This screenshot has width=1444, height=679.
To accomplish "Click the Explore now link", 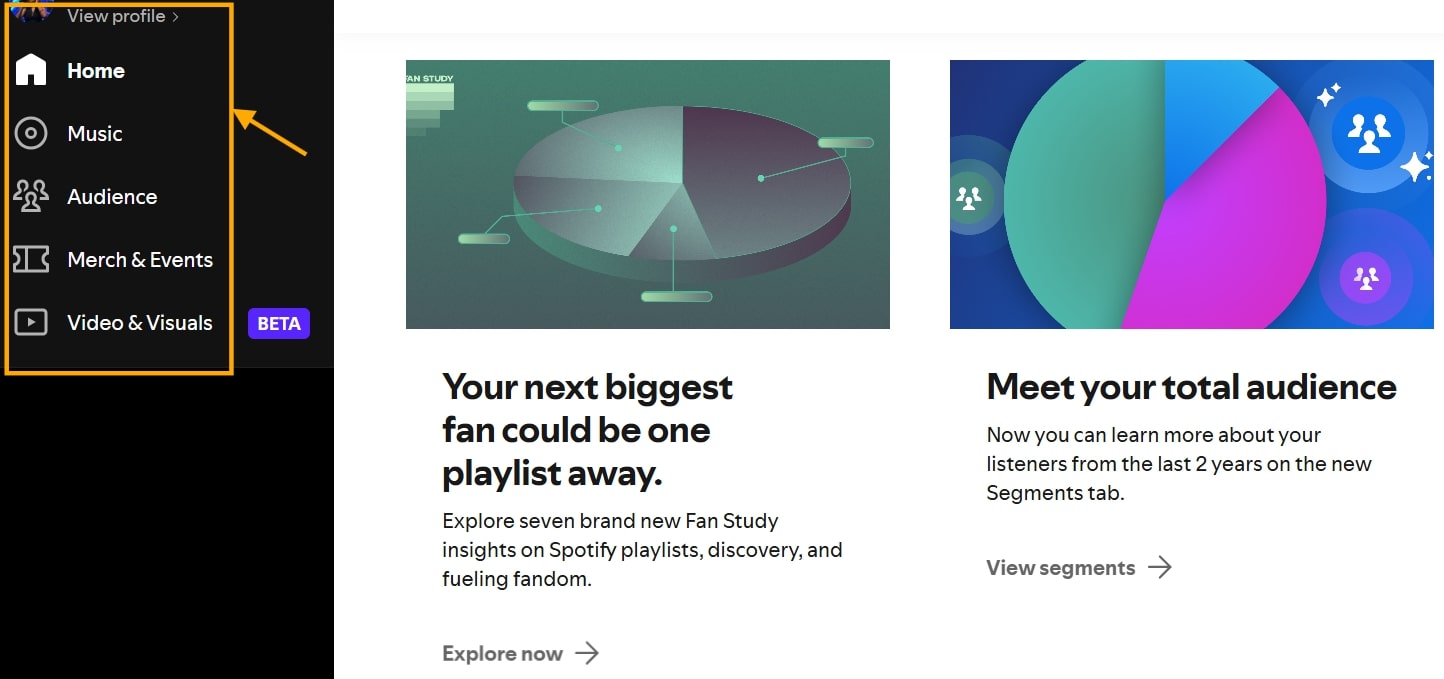I will (x=503, y=654).
